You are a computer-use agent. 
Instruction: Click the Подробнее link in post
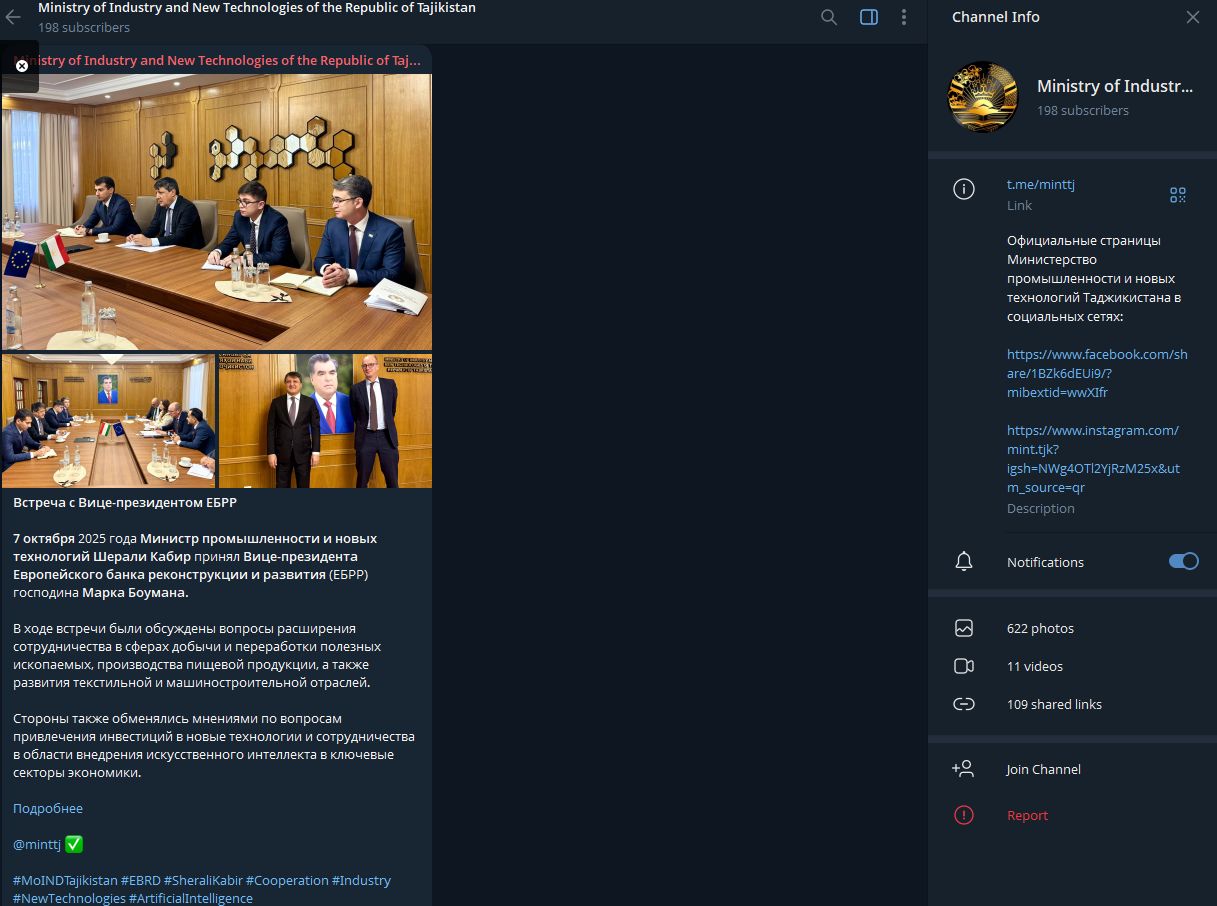point(48,808)
